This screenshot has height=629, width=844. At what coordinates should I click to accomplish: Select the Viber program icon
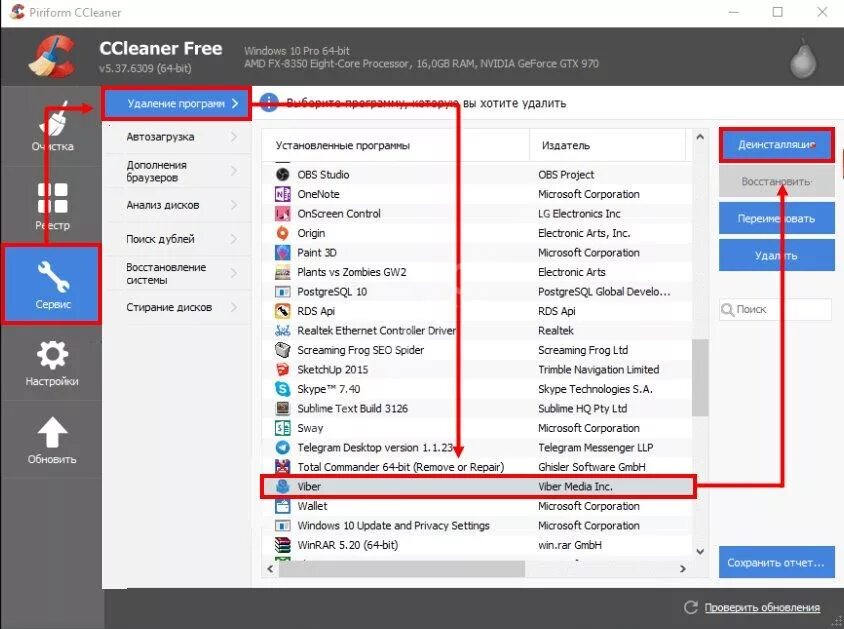[x=283, y=486]
